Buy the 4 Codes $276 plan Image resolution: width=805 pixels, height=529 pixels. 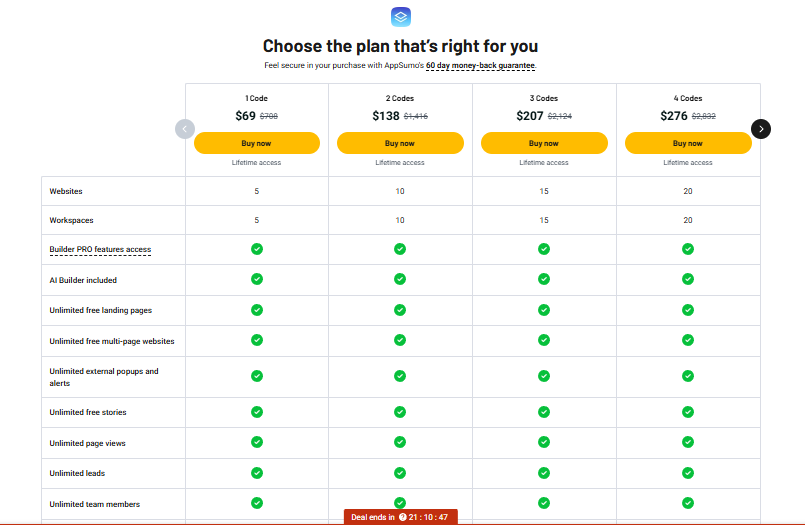coord(688,143)
